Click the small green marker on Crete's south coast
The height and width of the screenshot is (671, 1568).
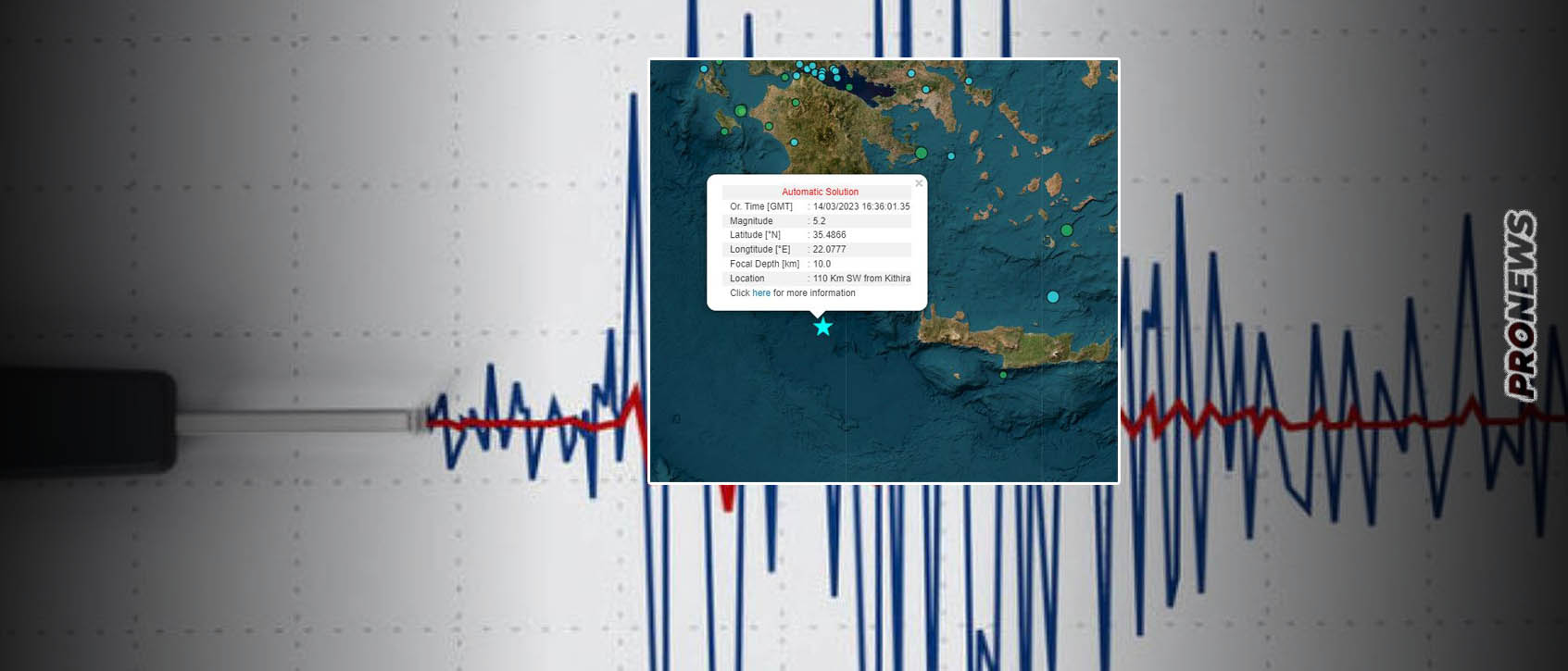[1003, 375]
